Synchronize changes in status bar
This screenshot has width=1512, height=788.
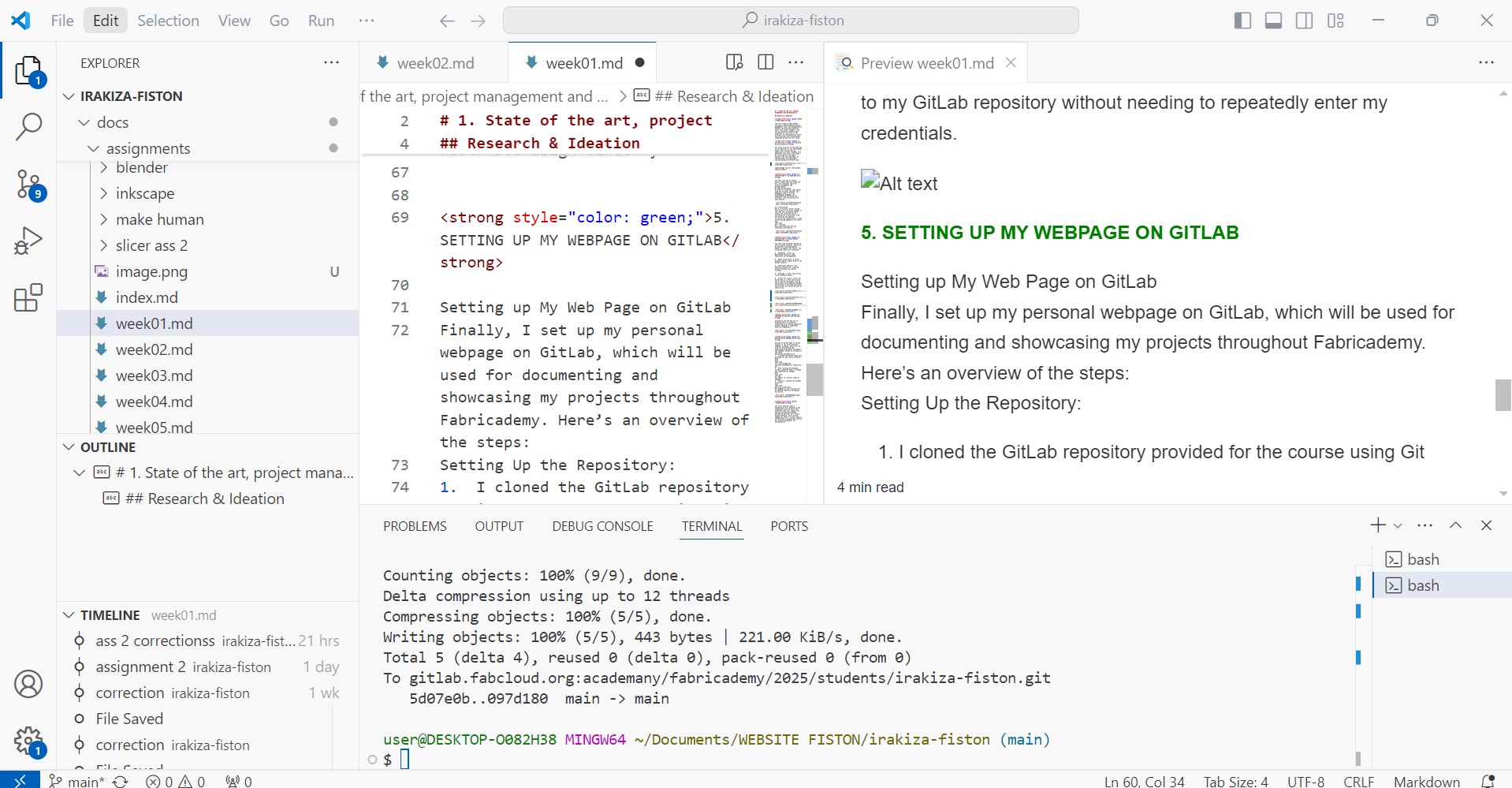click(x=121, y=781)
